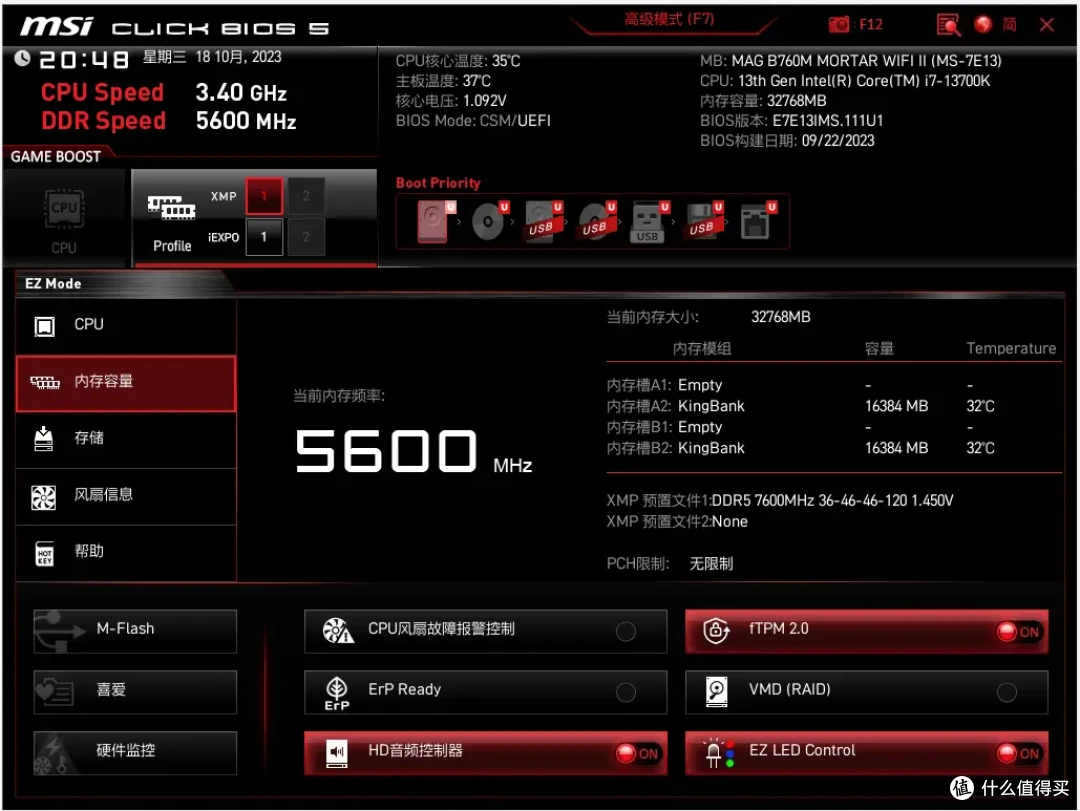Select the optical disc boot device icon
The height and width of the screenshot is (811, 1080).
[x=490, y=221]
